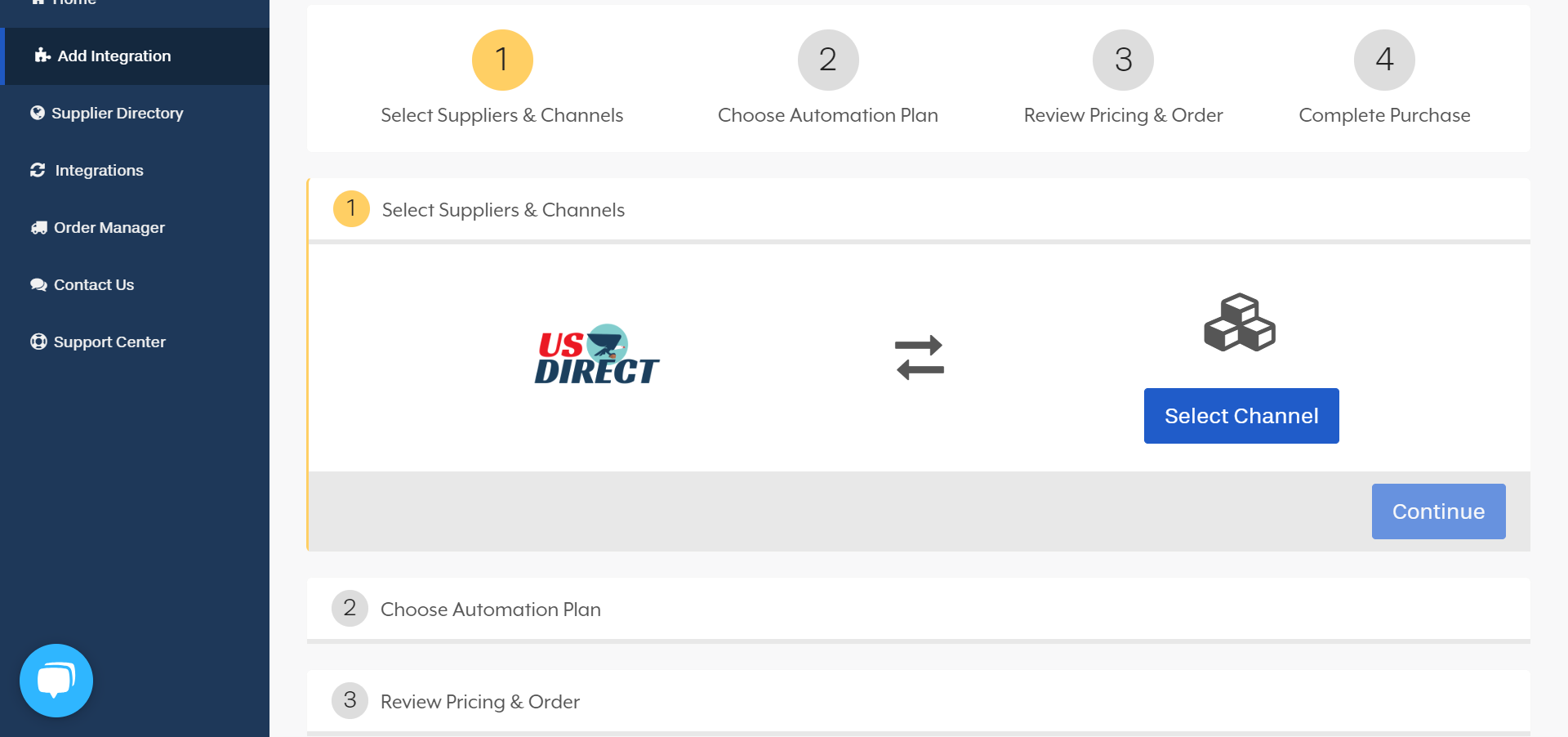1568x737 pixels.
Task: Click the Contact Us speech bubble icon
Action: point(38,284)
